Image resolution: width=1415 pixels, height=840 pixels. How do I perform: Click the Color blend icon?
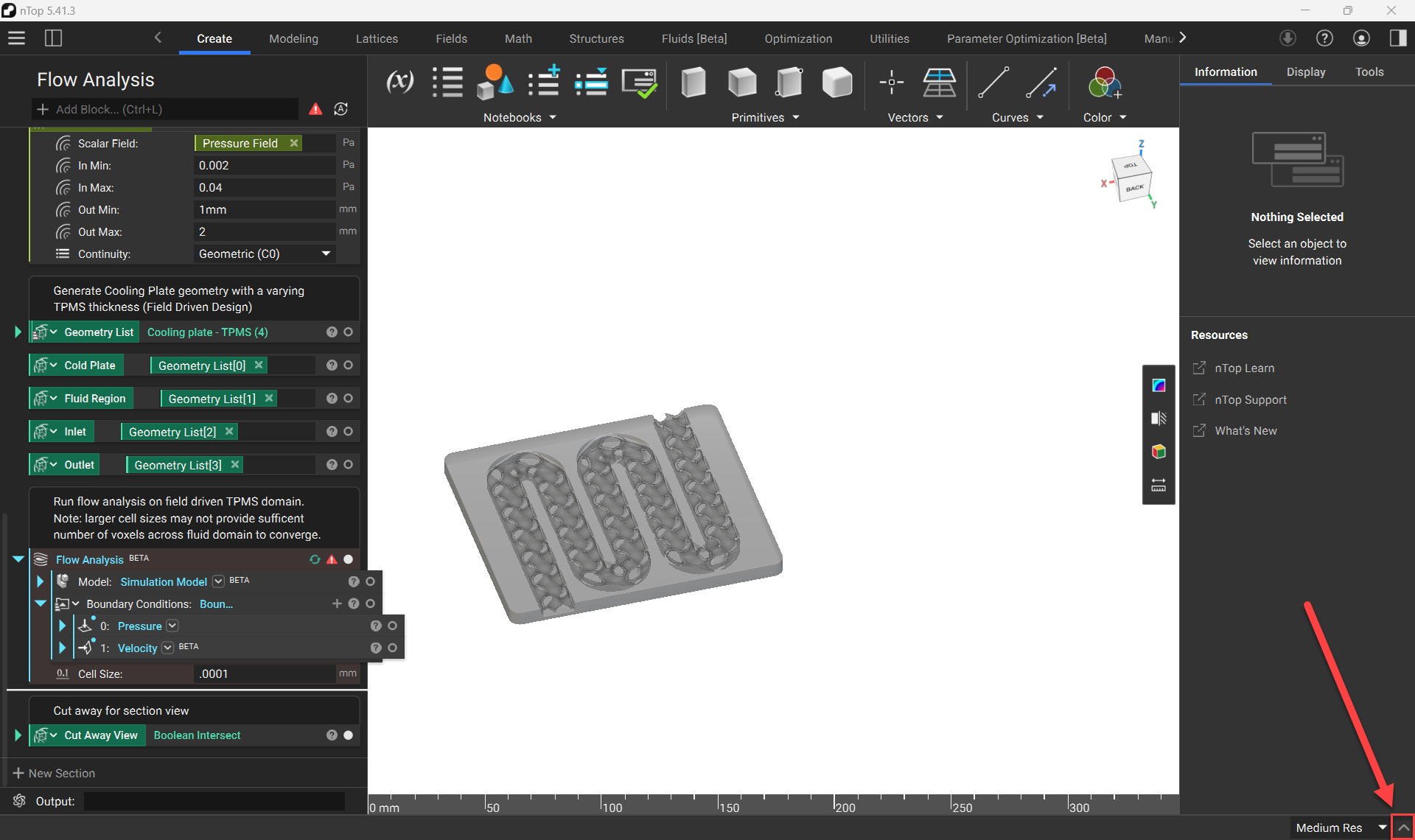pyautogui.click(x=1104, y=82)
